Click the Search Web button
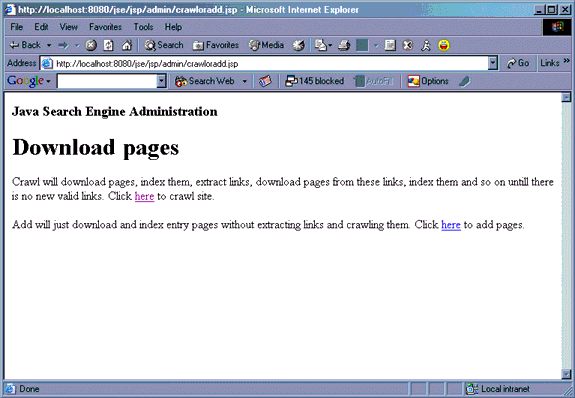The height and width of the screenshot is (398, 575). point(205,81)
